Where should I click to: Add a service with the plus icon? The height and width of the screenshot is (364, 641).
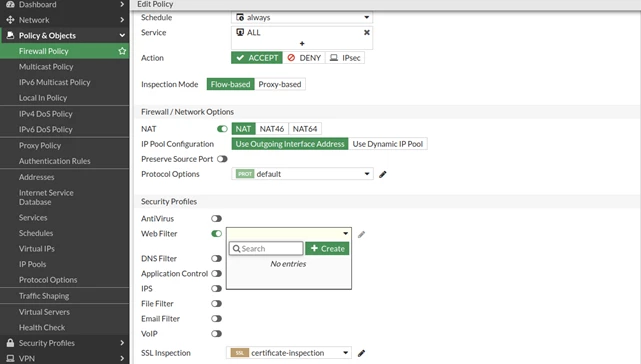[302, 43]
